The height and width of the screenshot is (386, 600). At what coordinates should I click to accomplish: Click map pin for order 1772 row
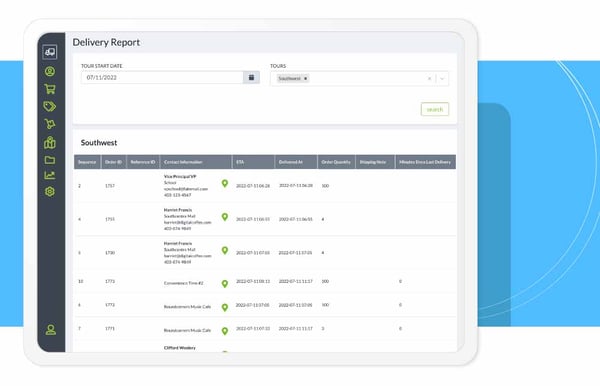pos(225,307)
